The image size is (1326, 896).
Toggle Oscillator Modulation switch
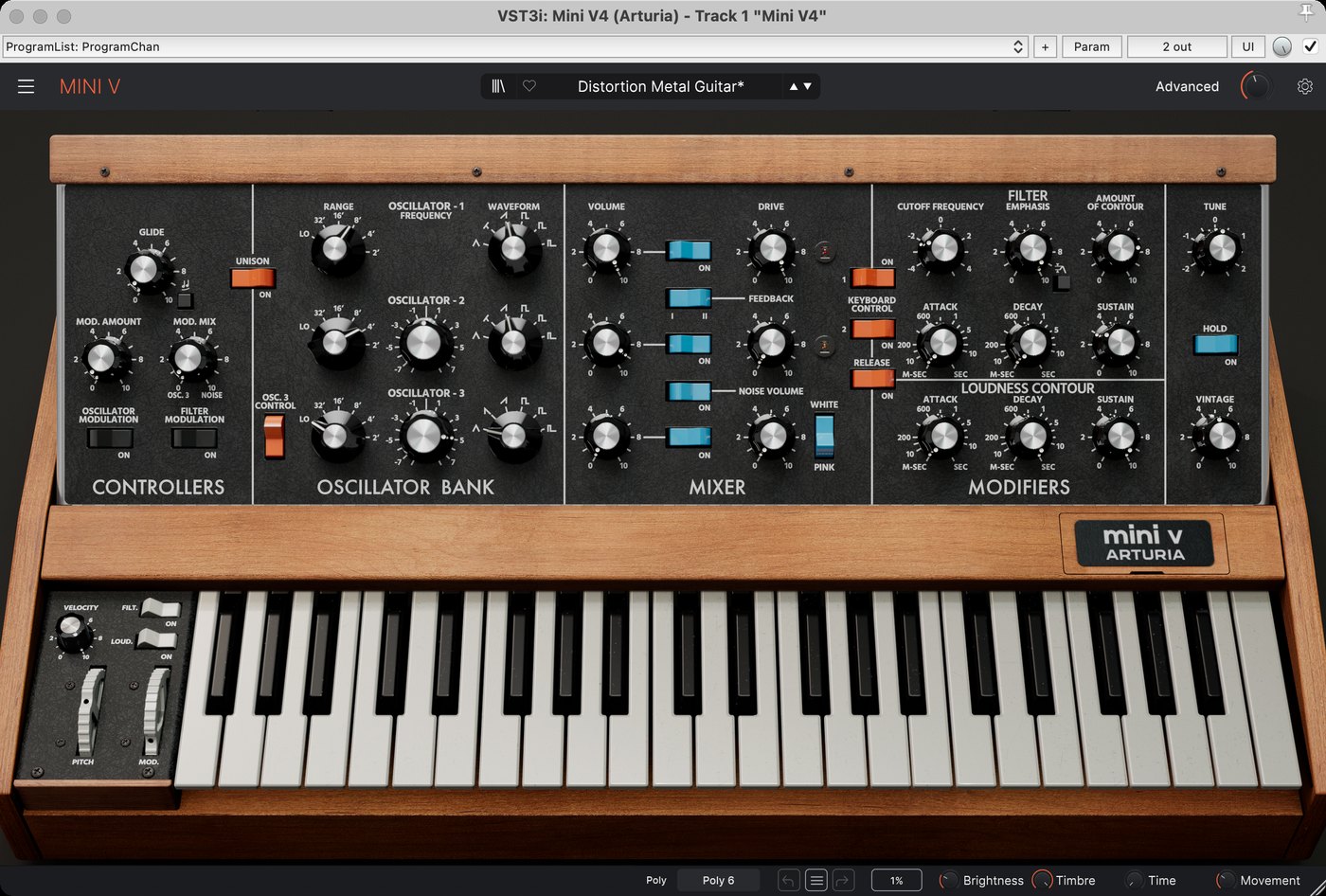tap(110, 438)
